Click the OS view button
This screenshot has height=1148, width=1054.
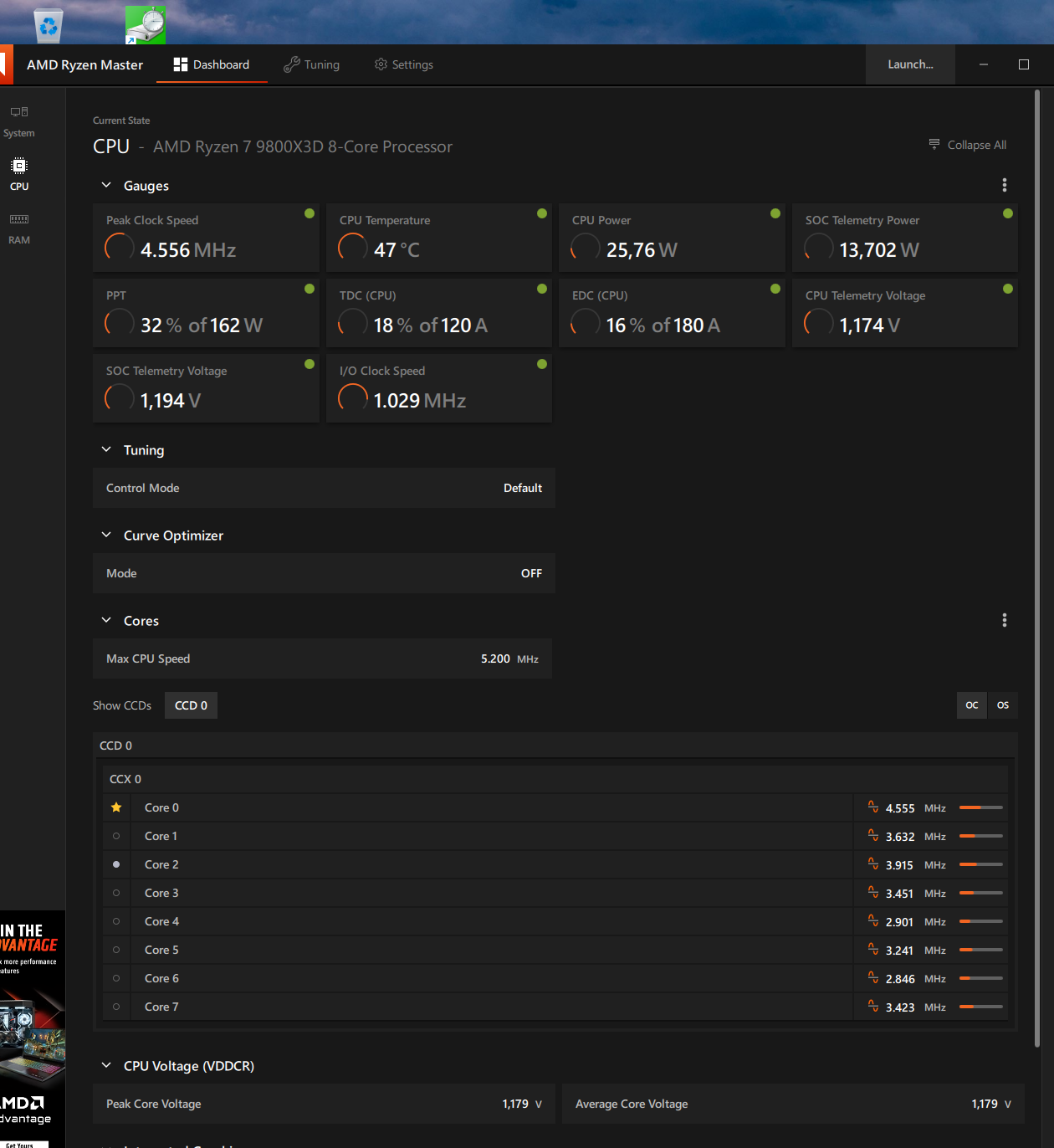[1003, 705]
